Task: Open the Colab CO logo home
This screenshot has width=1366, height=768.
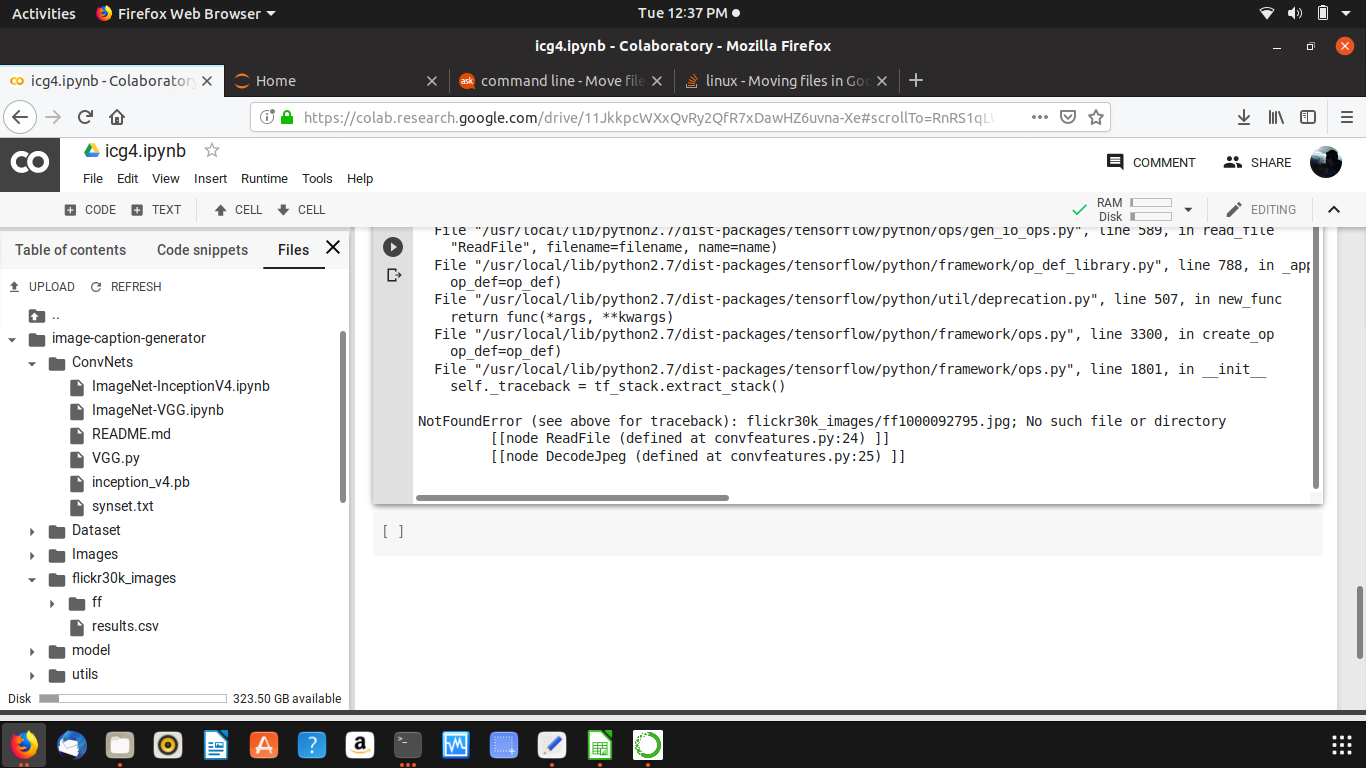Action: [x=30, y=162]
